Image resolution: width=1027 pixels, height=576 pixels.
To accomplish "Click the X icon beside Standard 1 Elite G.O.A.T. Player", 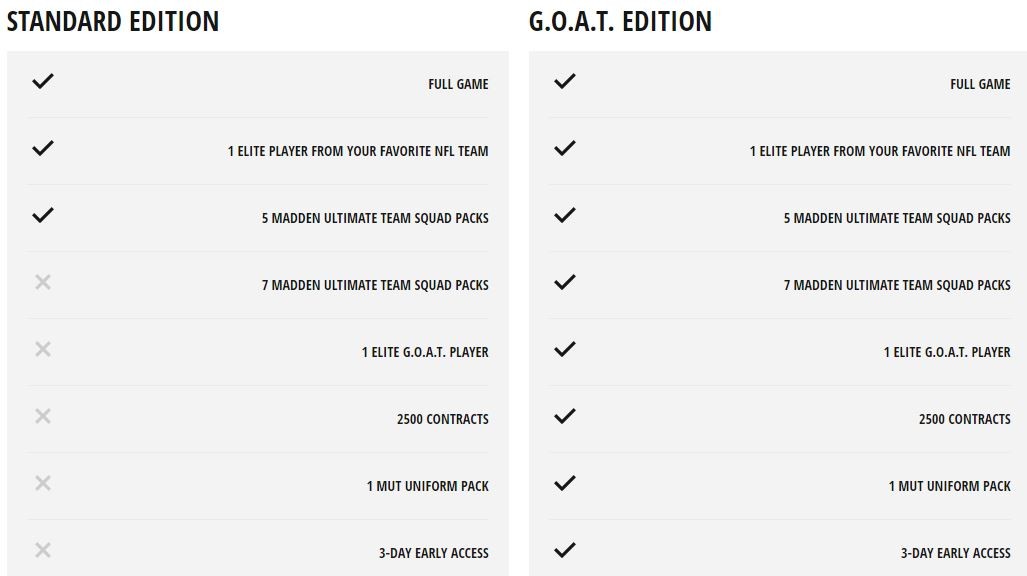I will [x=43, y=349].
